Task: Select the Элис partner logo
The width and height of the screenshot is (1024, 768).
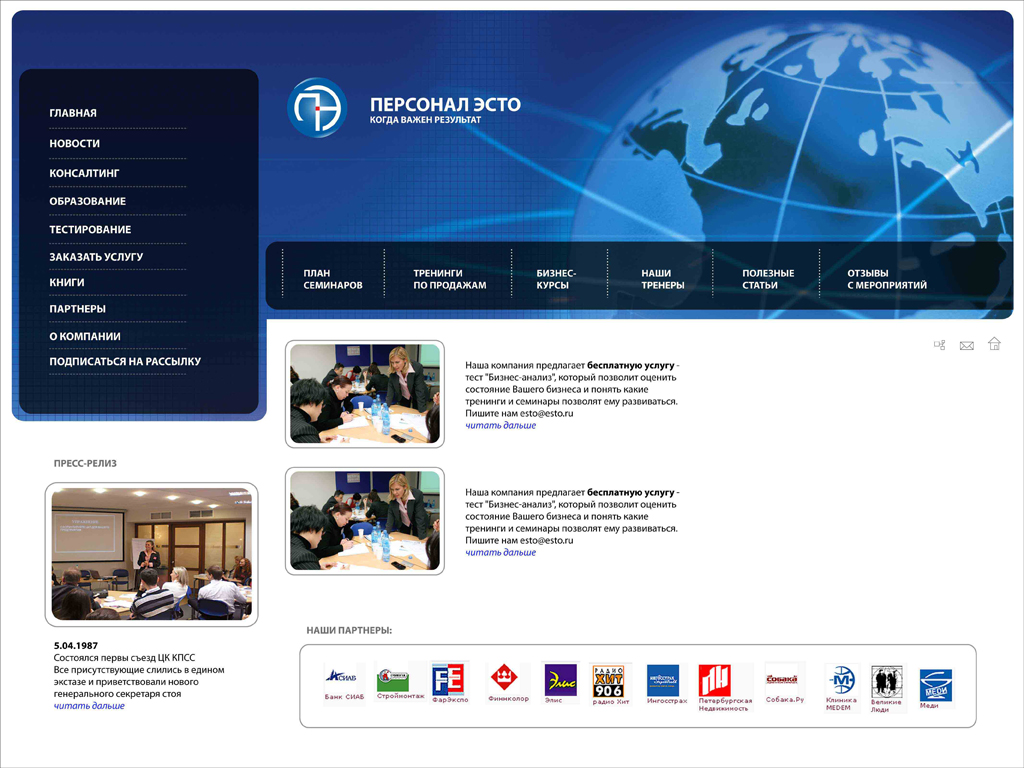Action: (560, 683)
